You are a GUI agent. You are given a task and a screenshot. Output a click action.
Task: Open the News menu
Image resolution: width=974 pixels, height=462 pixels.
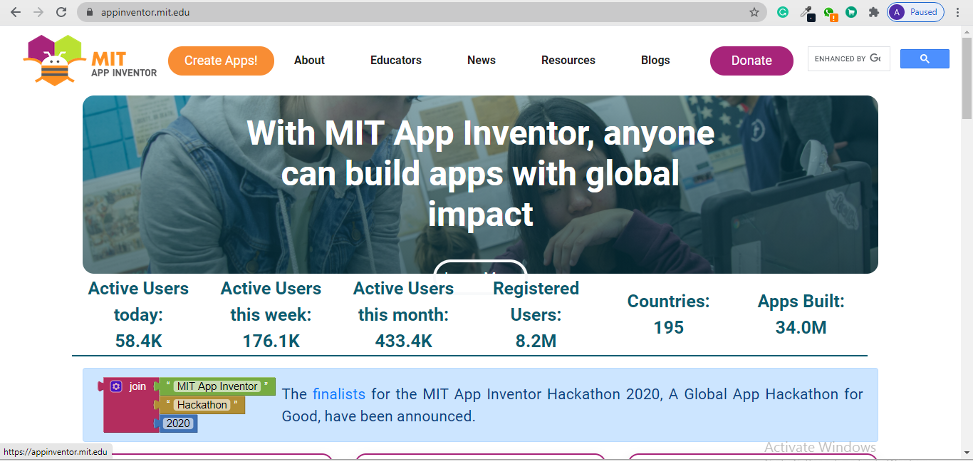(x=481, y=60)
